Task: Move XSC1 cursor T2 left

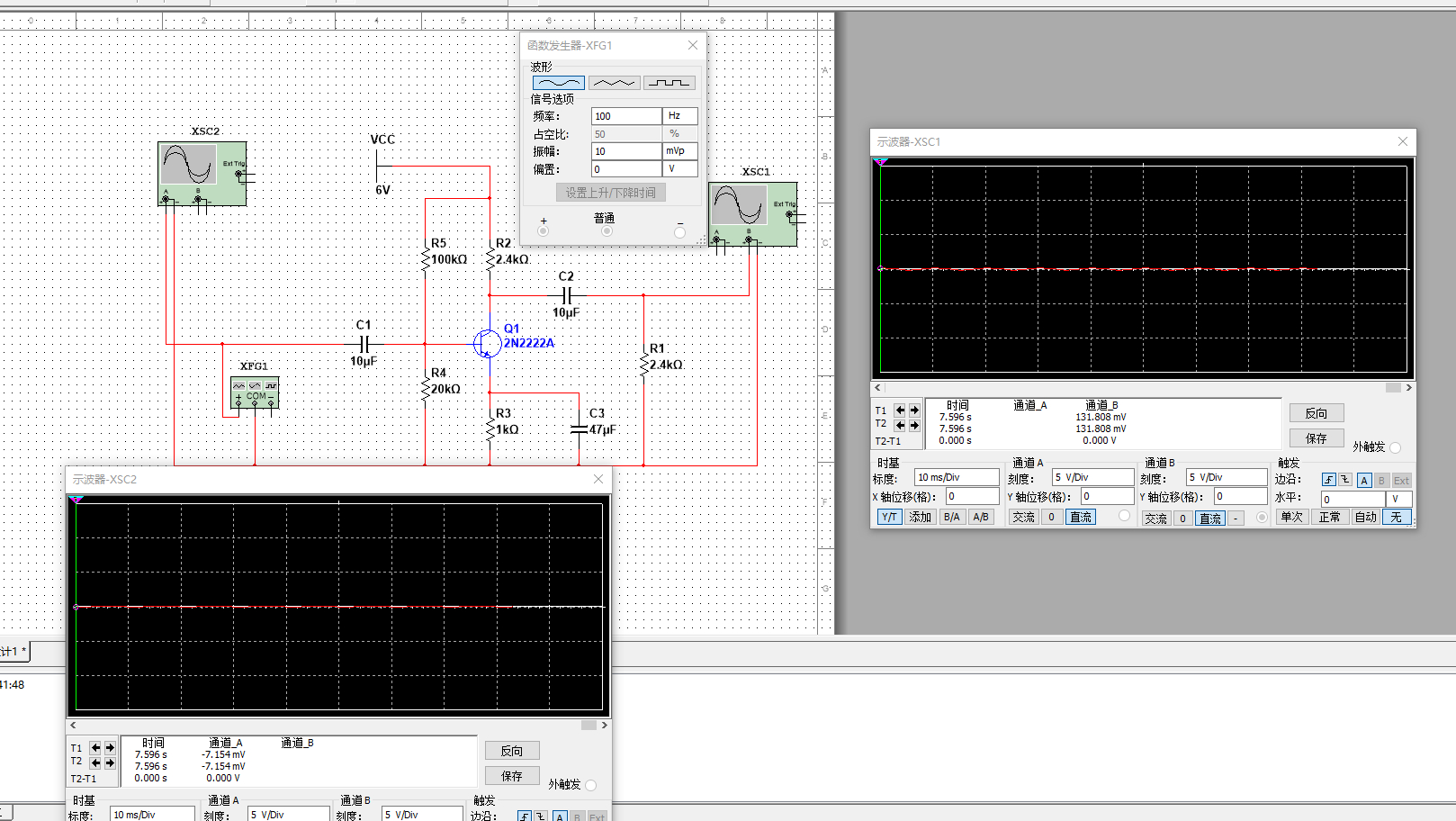Action: click(x=900, y=426)
